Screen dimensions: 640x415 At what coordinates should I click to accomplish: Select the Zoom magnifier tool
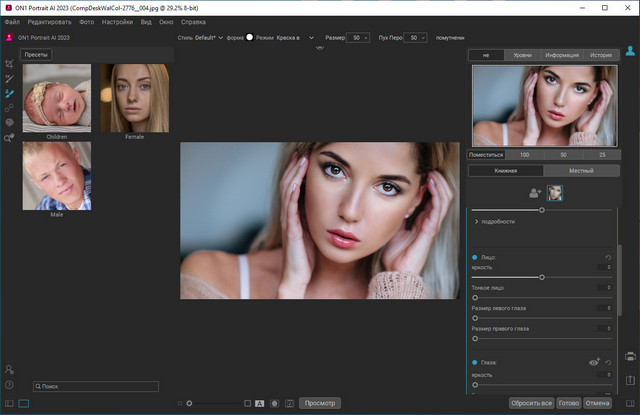(x=9, y=138)
